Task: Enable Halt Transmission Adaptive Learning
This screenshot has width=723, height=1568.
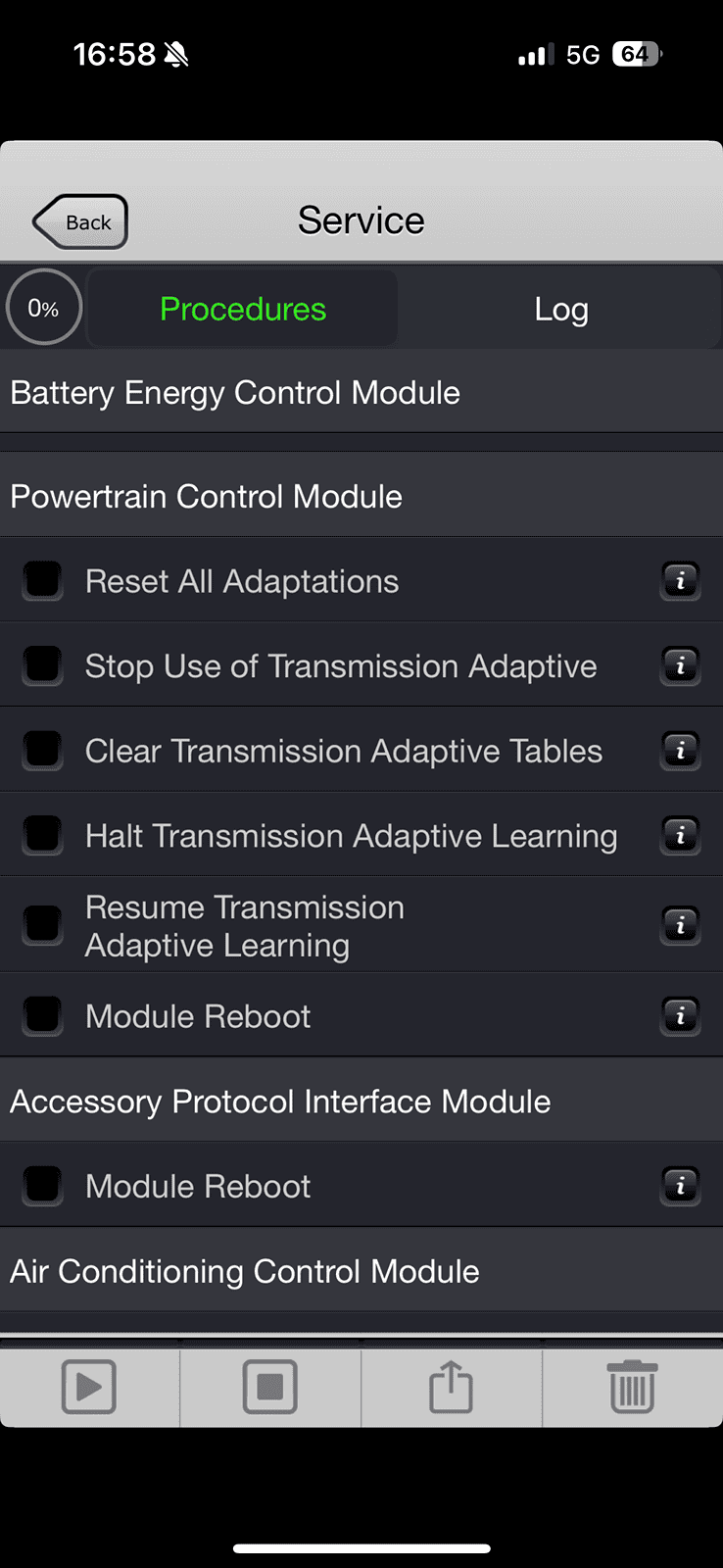Action: [42, 834]
